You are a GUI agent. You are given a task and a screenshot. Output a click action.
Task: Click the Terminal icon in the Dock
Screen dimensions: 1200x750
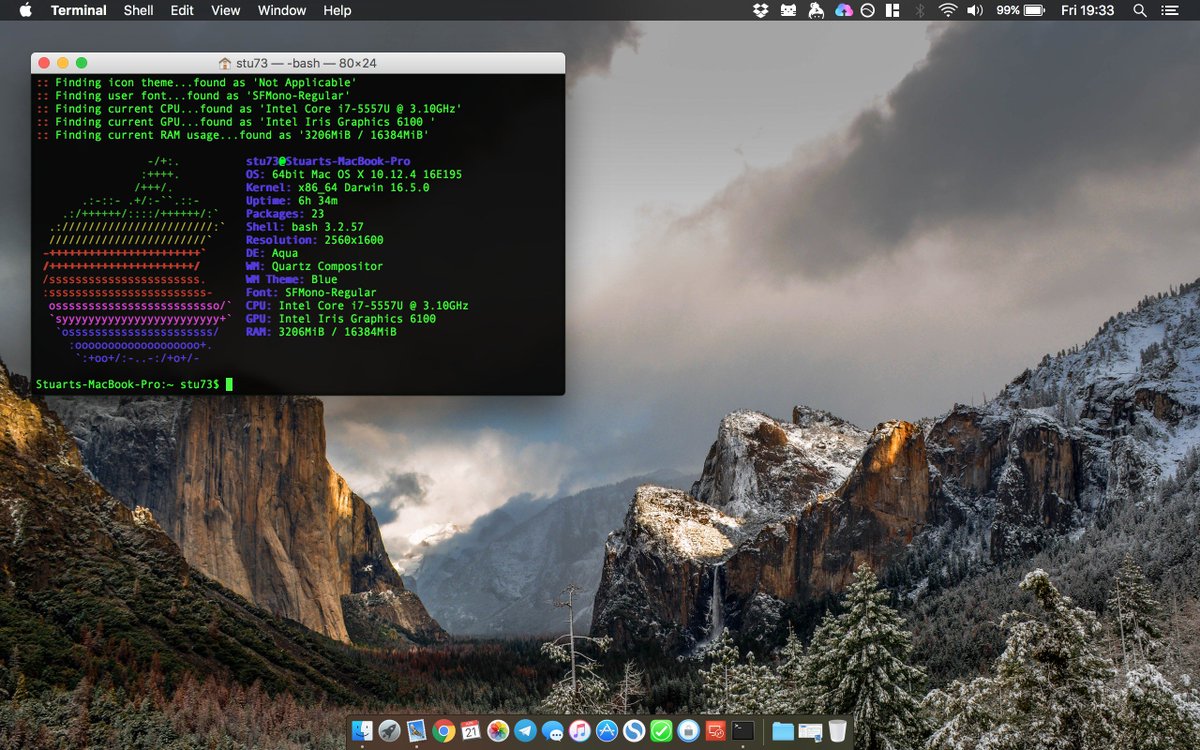click(x=743, y=731)
